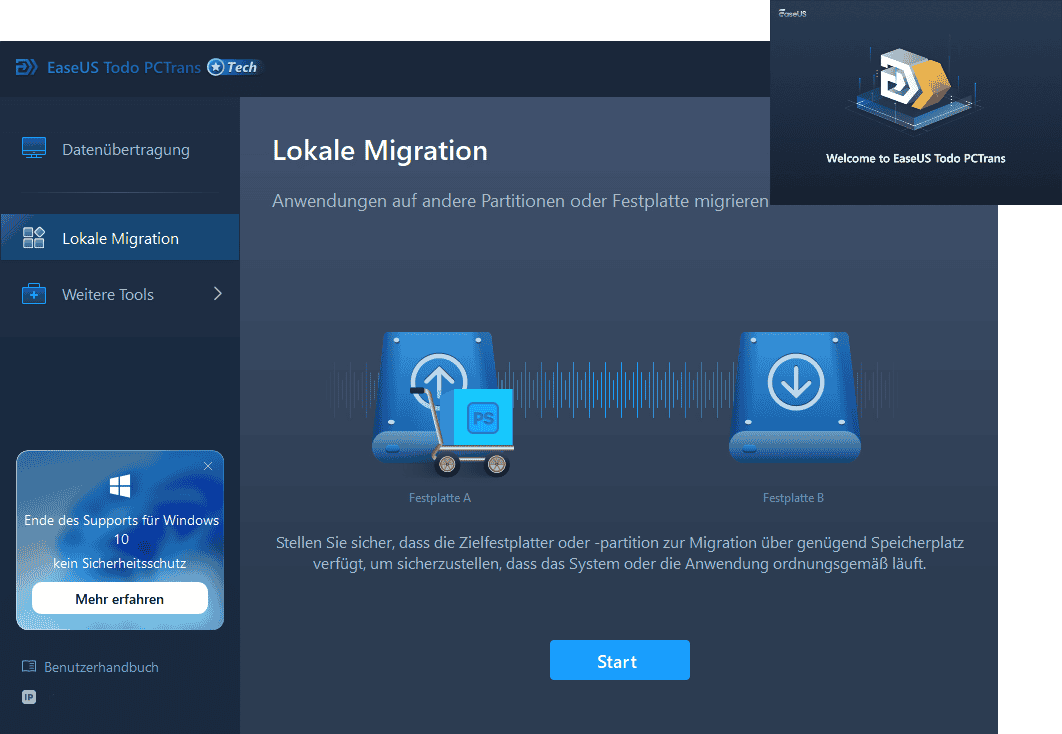Click the Tech edition badge
Image resolution: width=1062 pixels, height=734 pixels.
click(234, 67)
